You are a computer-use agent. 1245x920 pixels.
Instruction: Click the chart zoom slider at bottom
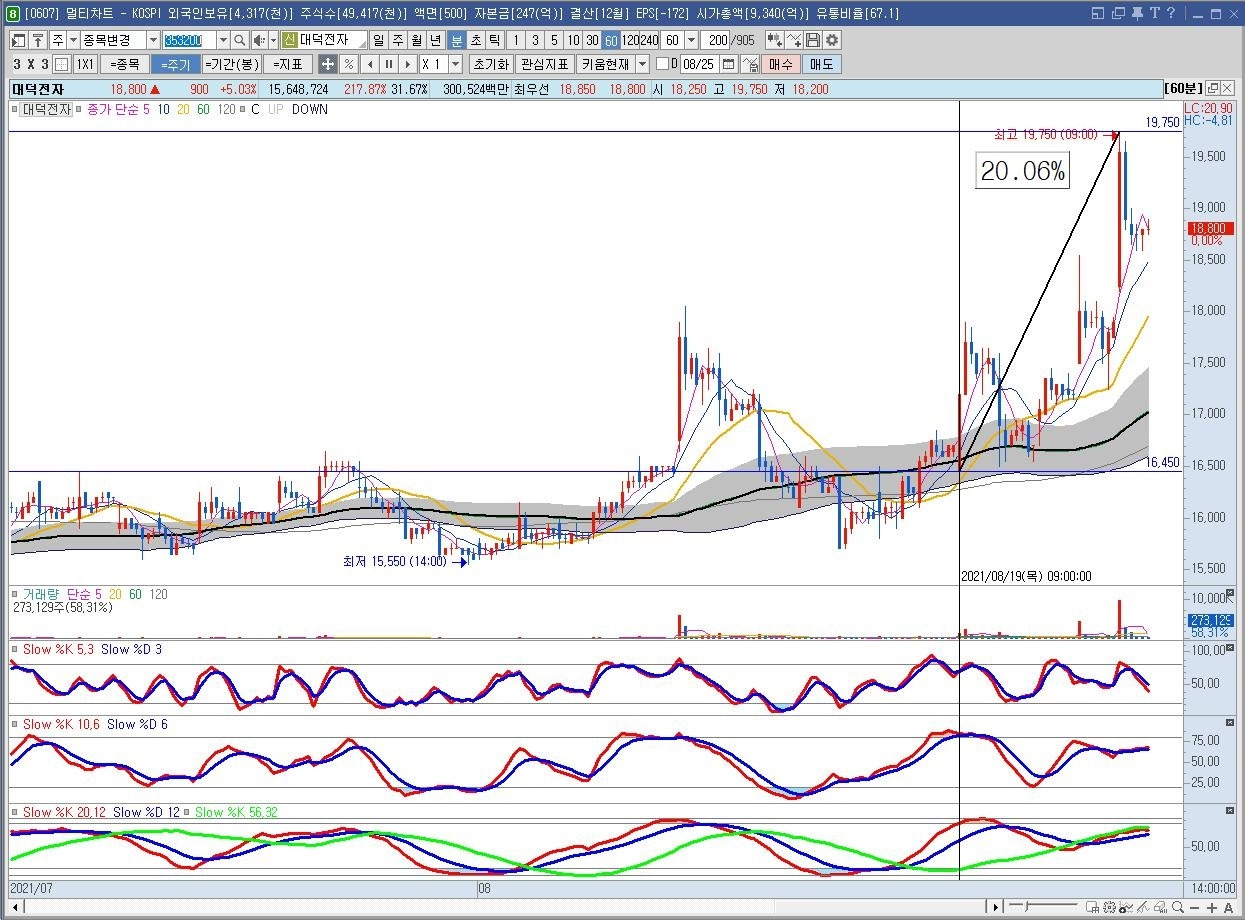tap(1043, 907)
